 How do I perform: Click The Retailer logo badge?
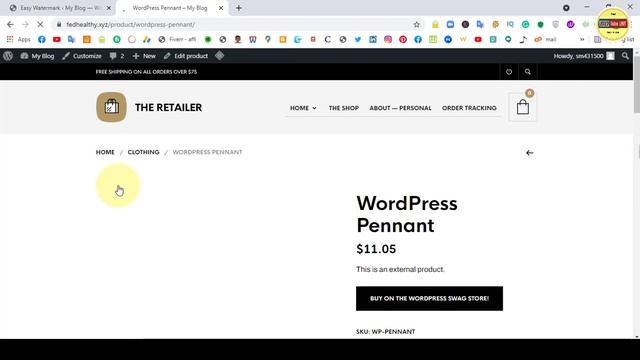(x=111, y=107)
